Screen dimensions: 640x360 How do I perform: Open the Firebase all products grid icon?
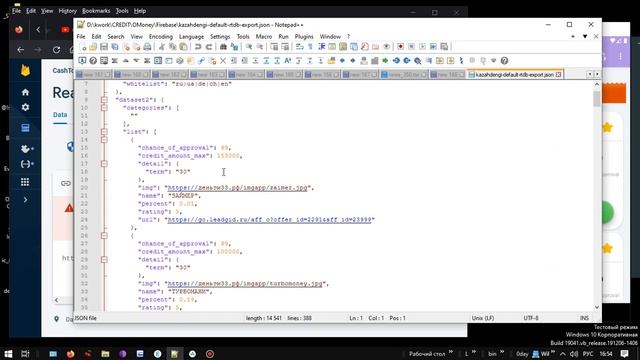click(x=25, y=182)
